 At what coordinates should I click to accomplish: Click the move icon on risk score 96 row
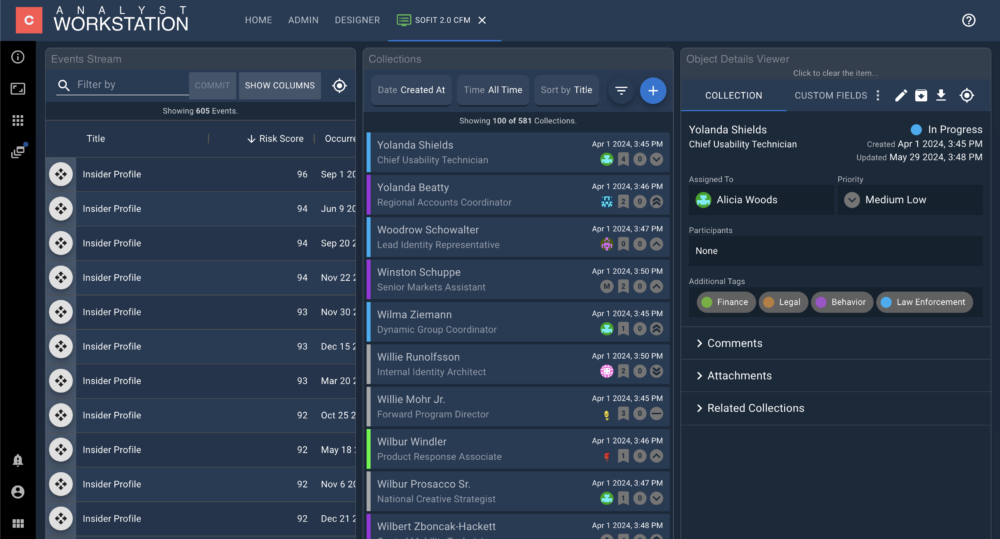point(61,174)
